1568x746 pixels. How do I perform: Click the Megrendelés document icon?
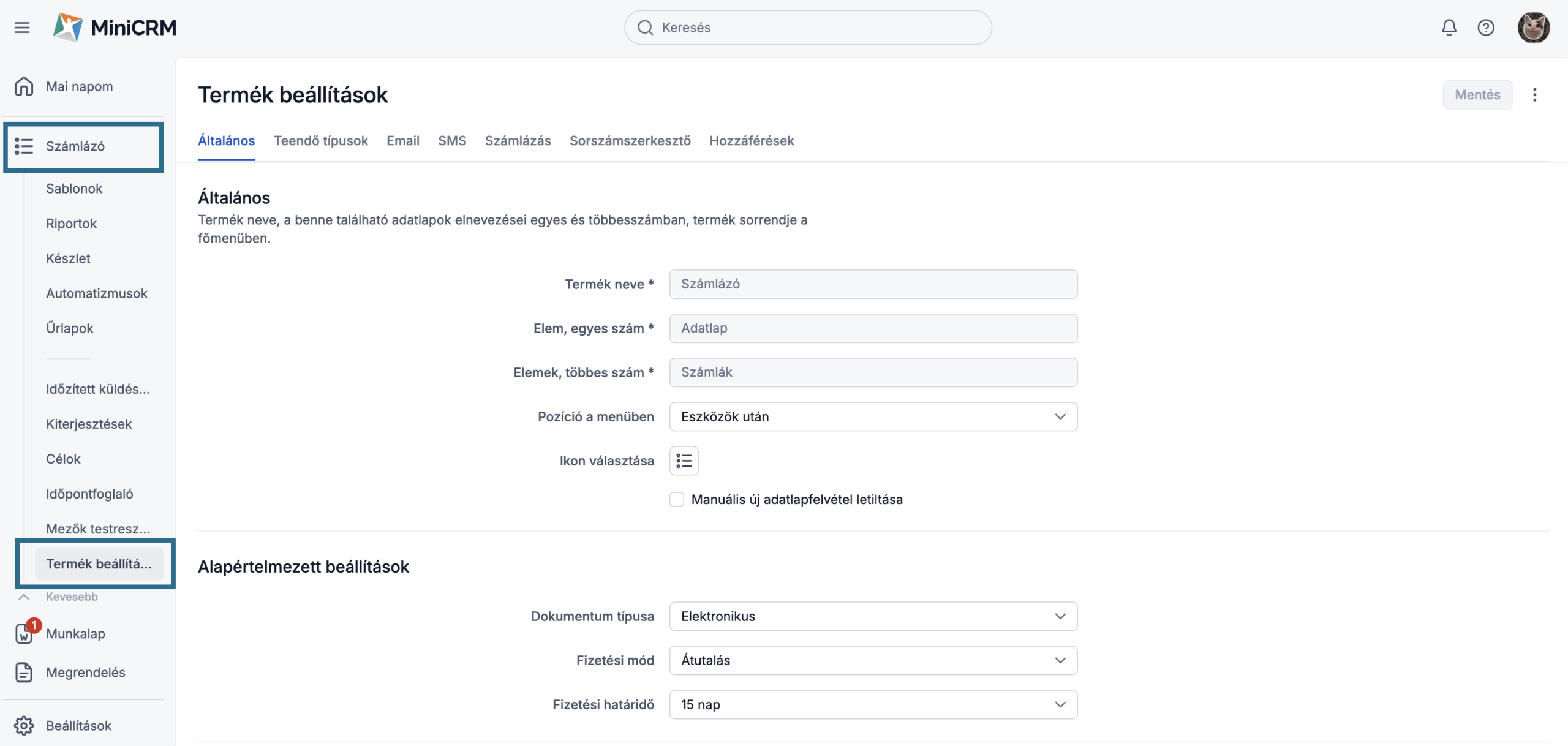tap(24, 672)
